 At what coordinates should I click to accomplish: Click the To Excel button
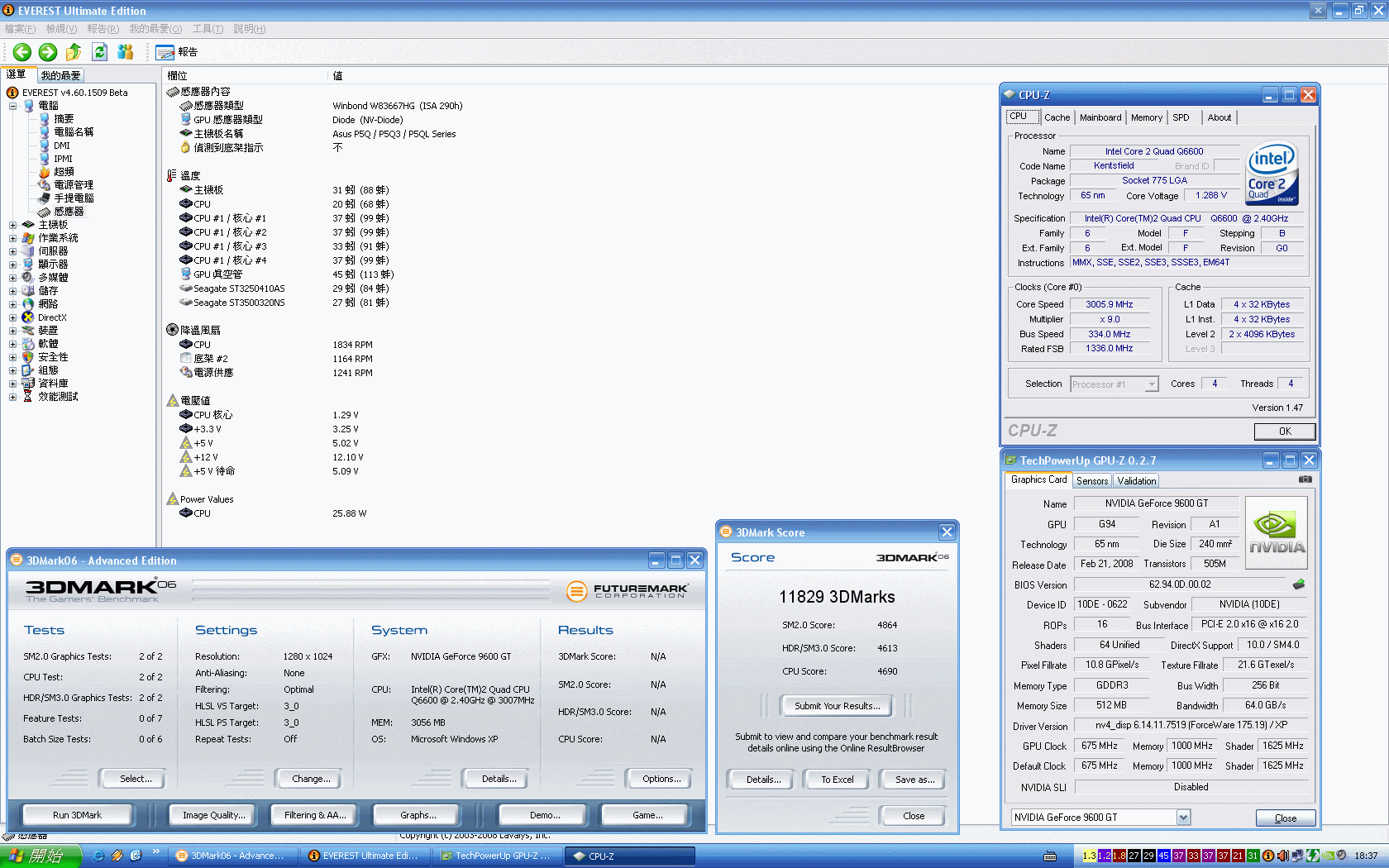(x=837, y=780)
